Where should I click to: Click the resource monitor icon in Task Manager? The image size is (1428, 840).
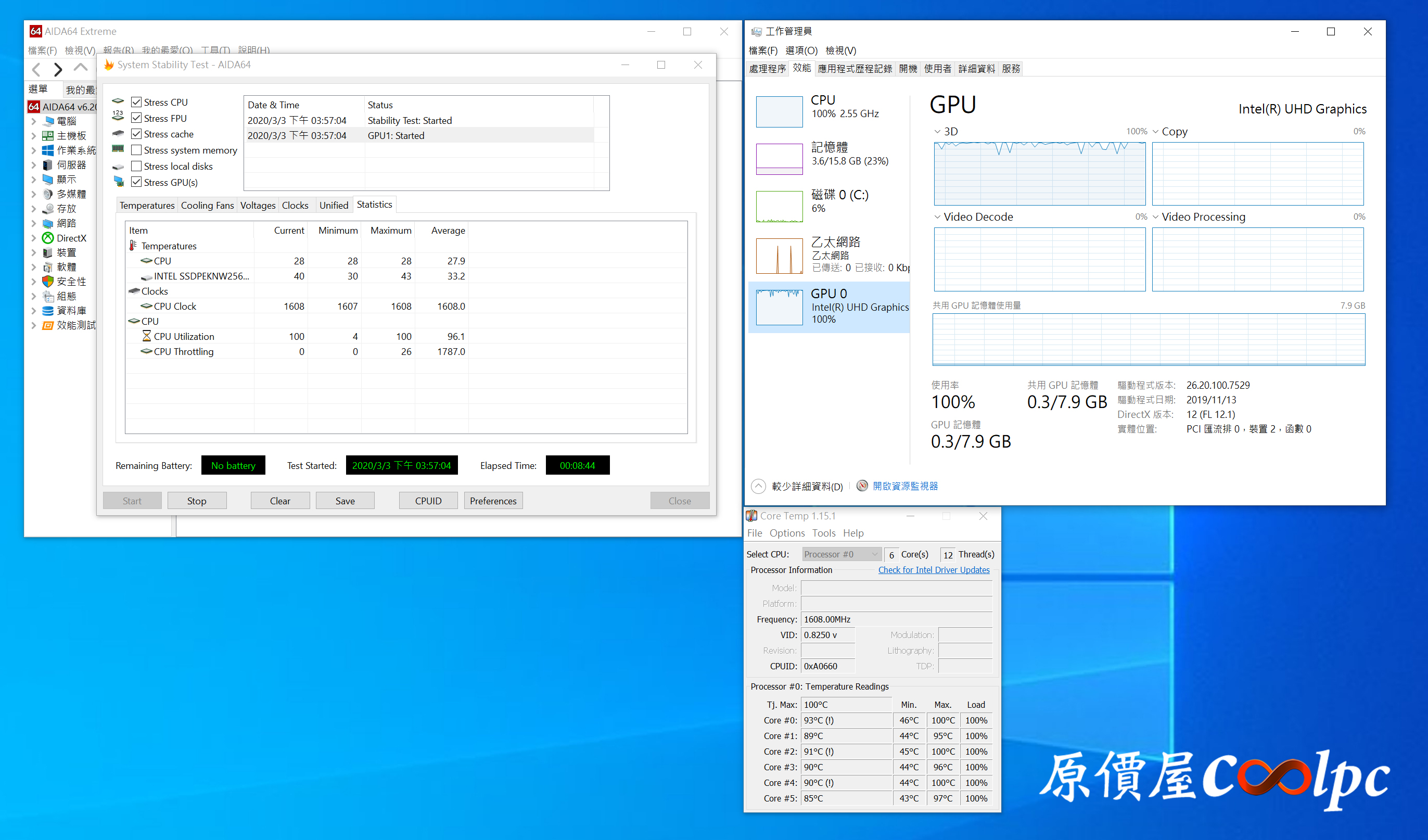(x=862, y=486)
